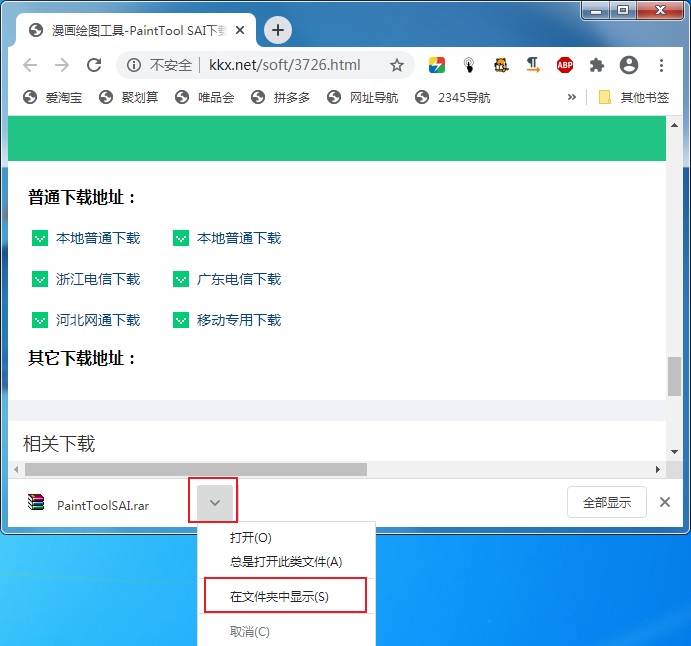
Task: Click the page's vertical scrollbar thumb
Action: (674, 376)
